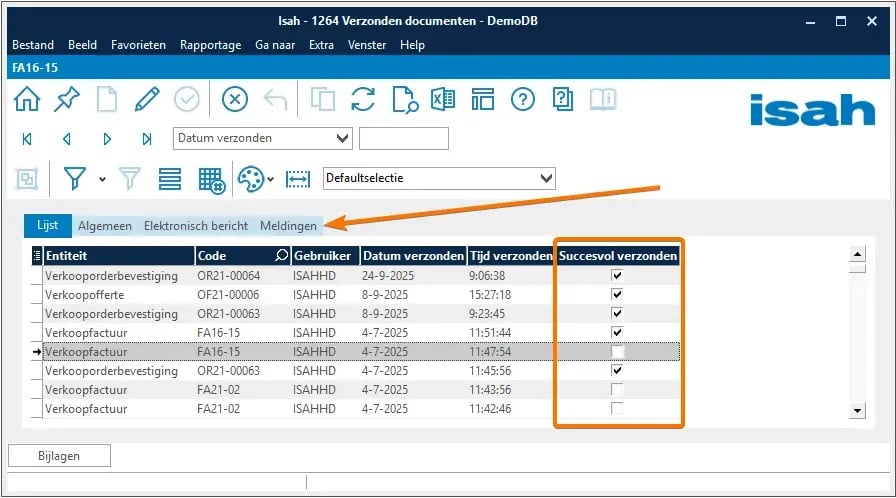Click the cancel X circle icon
The width and height of the screenshot is (896, 498).
pos(235,99)
